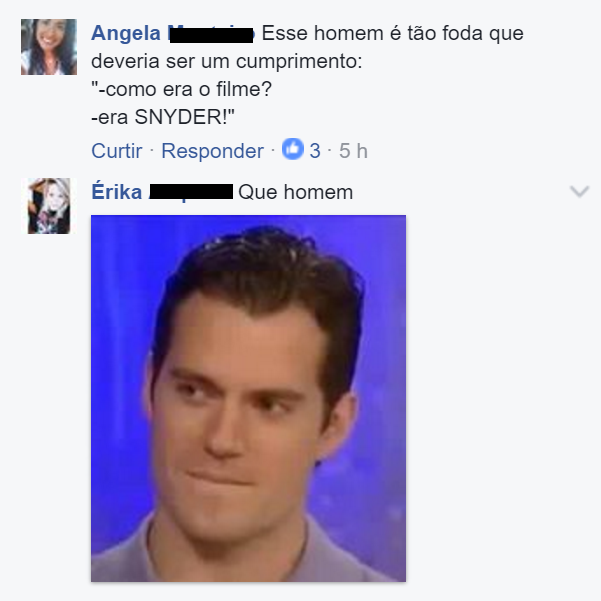Click the blue thumbs-up reaction icon

[293, 149]
